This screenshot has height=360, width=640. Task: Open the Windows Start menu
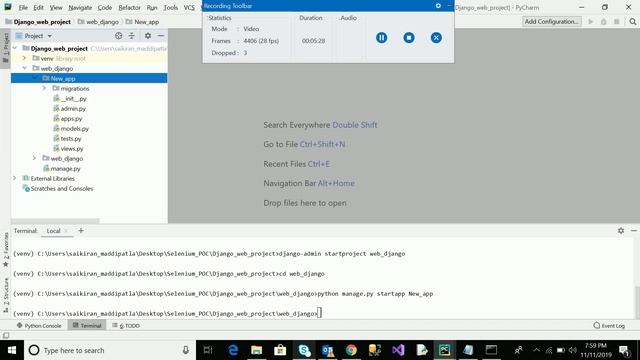[x=12, y=350]
